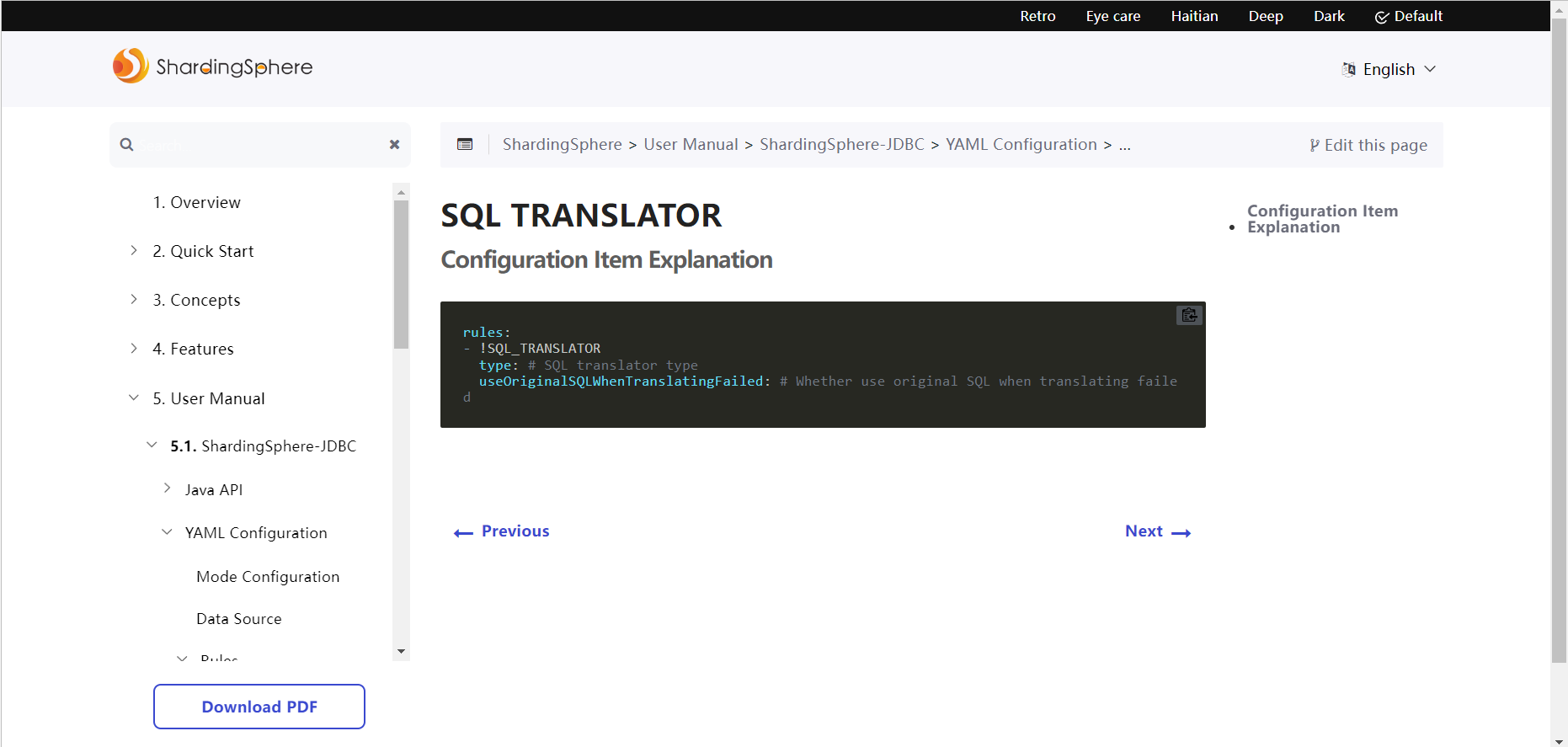
Task: Jump to Configuration Item Explanation in page outline
Action: 1322,219
